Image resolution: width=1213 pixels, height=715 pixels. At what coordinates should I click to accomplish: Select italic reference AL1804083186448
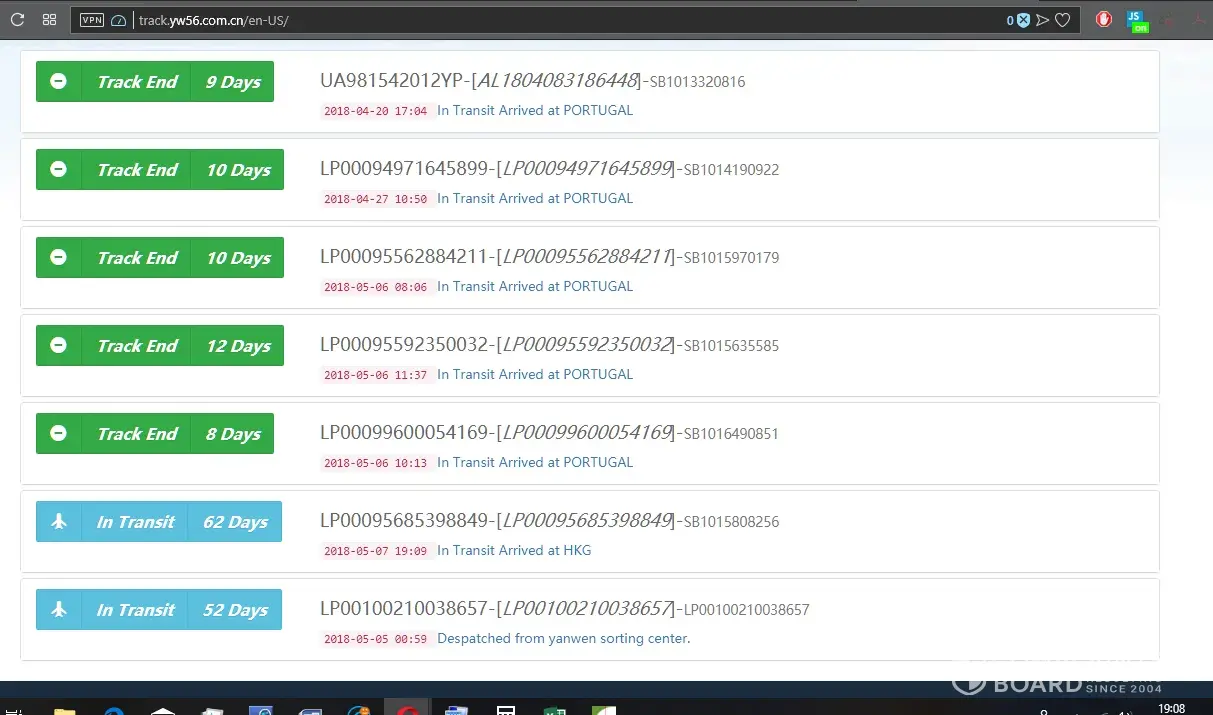[x=559, y=81]
